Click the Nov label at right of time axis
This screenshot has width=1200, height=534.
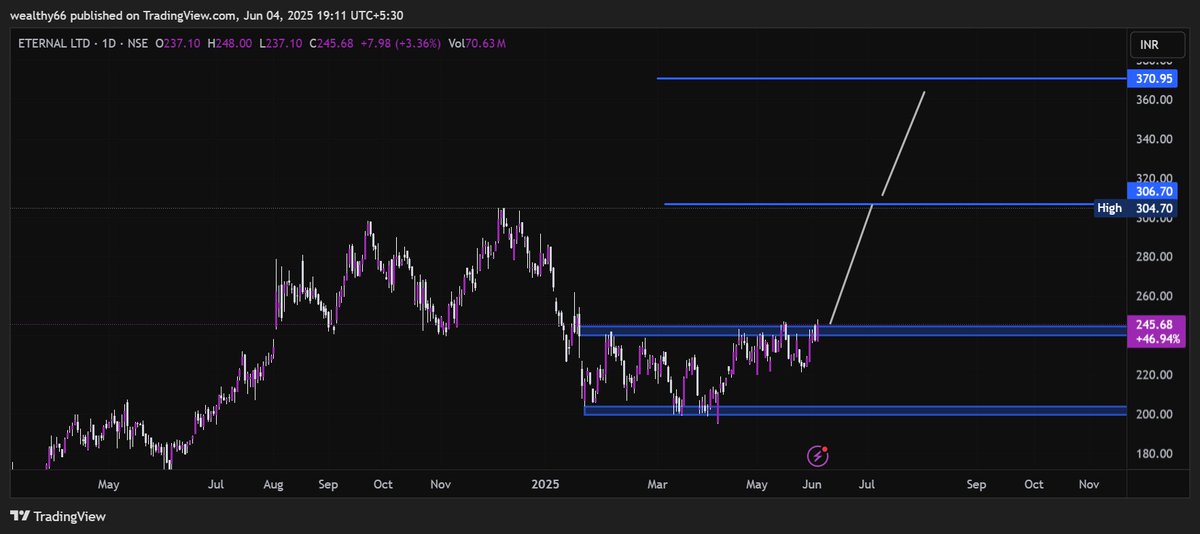(1089, 484)
